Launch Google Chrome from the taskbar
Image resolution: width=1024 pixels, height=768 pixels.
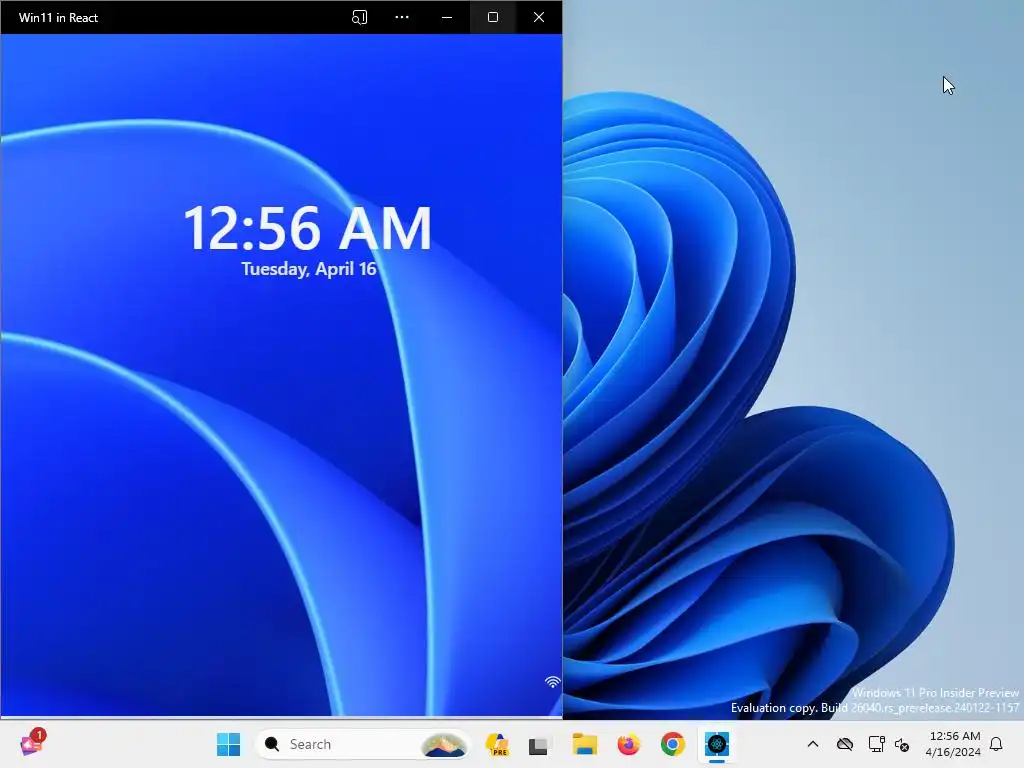673,744
